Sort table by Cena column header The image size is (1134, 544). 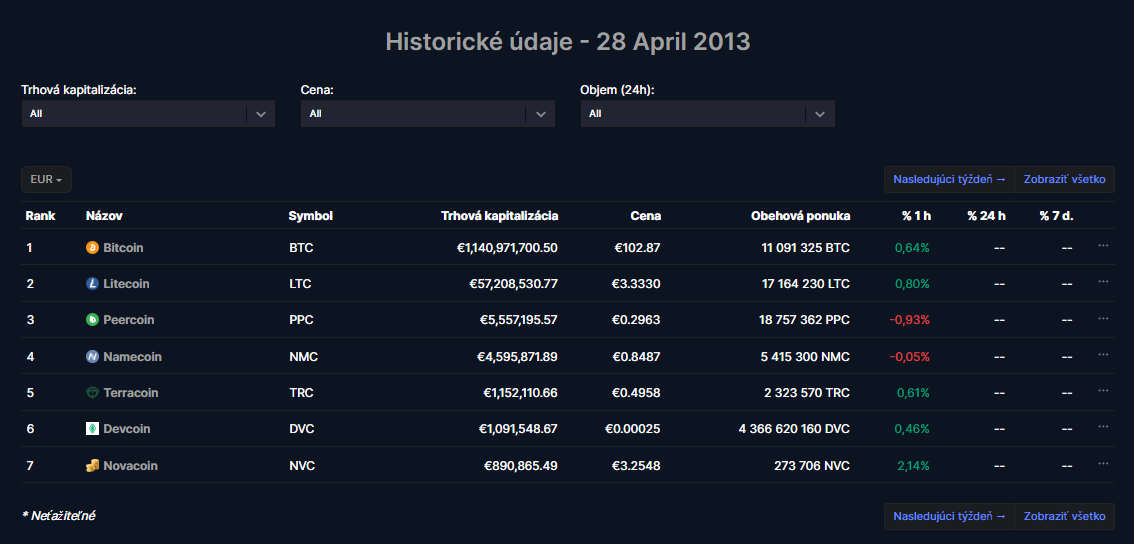click(x=645, y=216)
